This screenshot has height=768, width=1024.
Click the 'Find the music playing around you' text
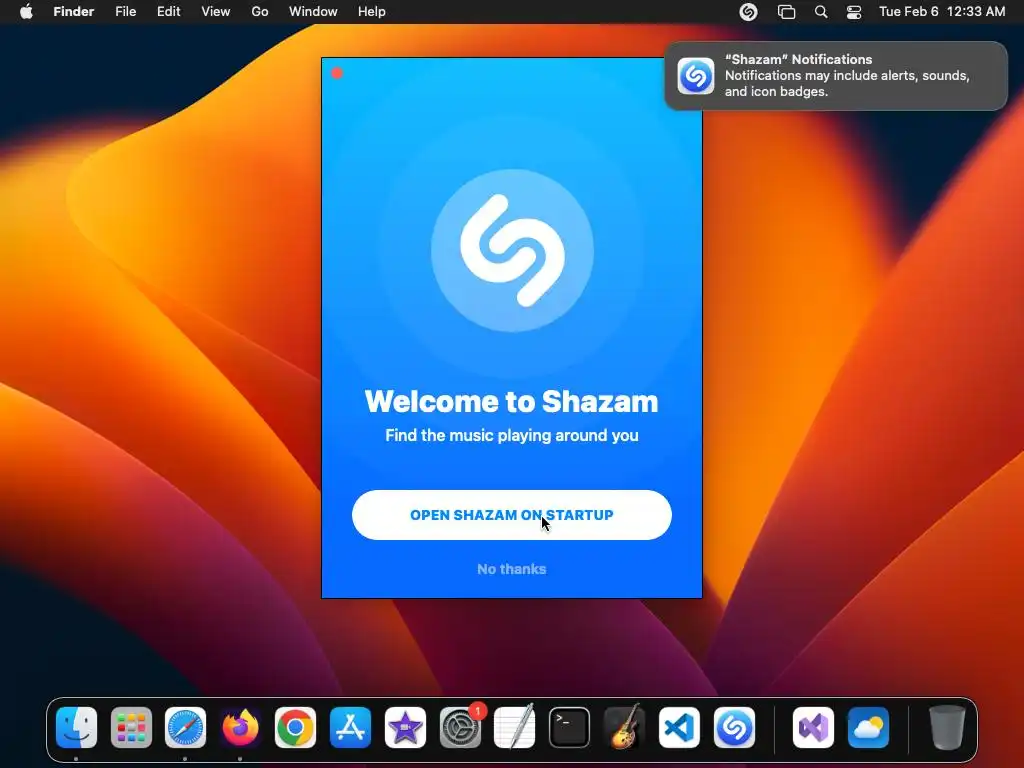(511, 436)
